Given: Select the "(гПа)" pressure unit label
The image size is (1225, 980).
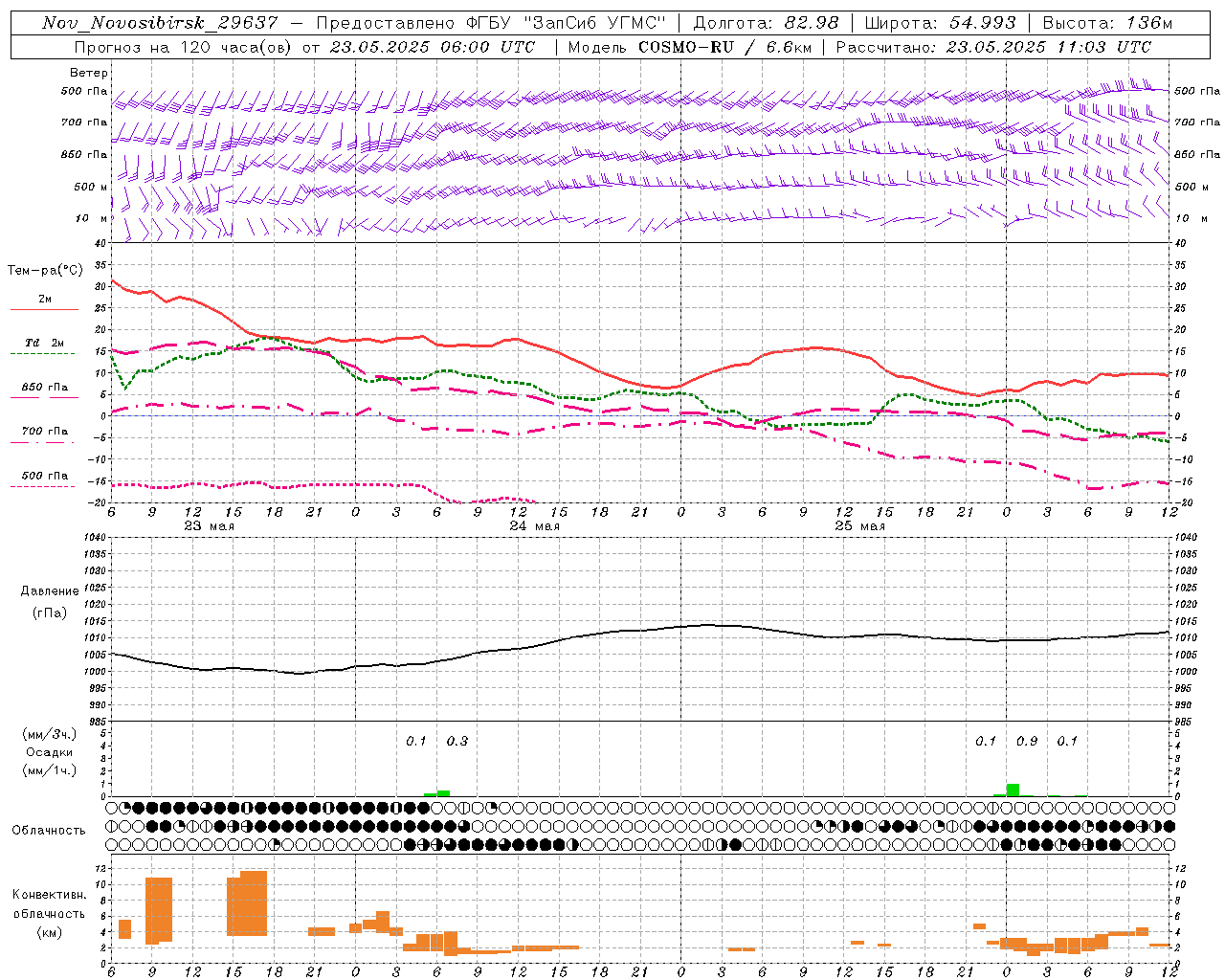Looking at the screenshot, I should [50, 612].
